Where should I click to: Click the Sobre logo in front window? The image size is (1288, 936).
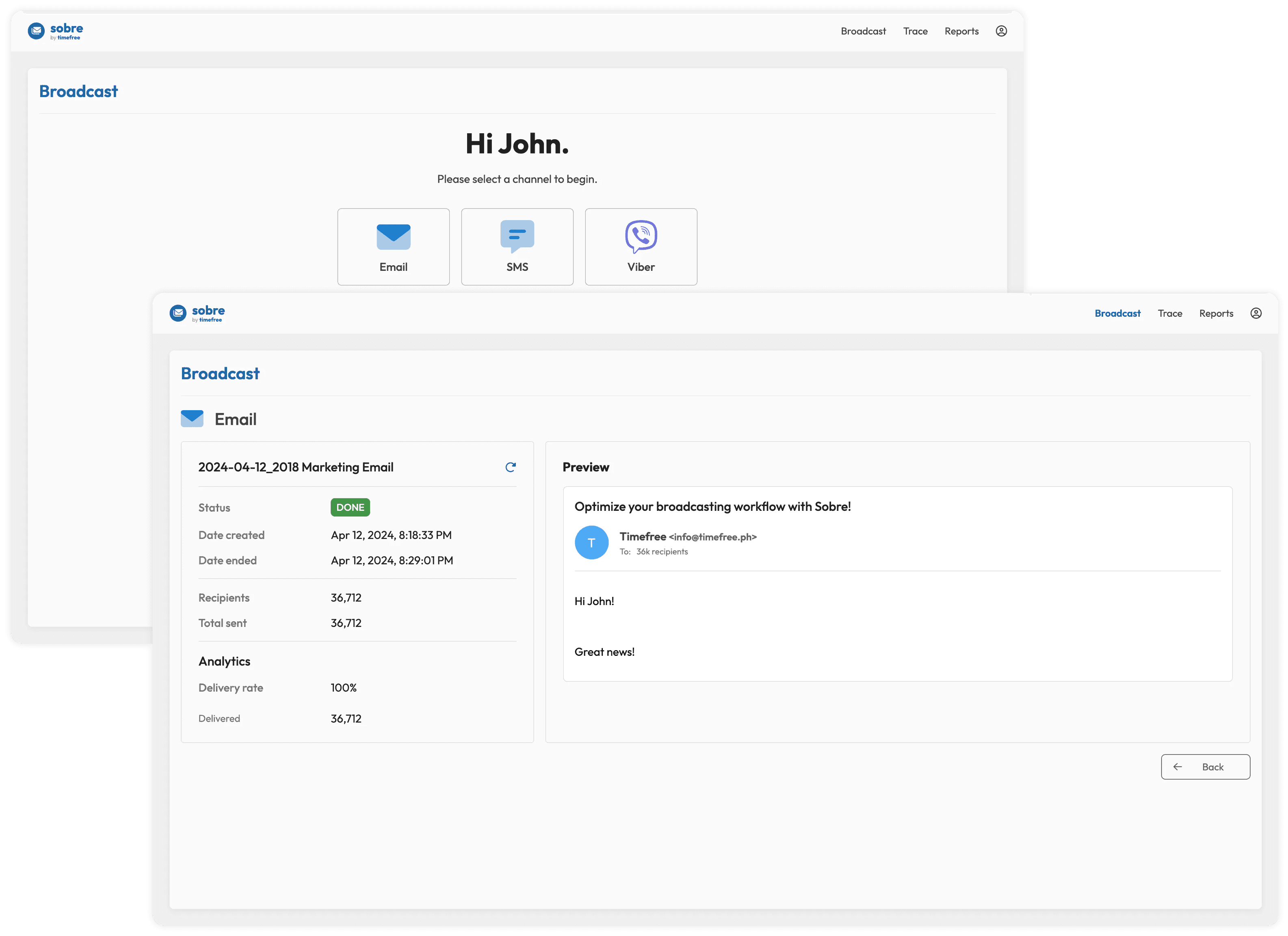197,313
